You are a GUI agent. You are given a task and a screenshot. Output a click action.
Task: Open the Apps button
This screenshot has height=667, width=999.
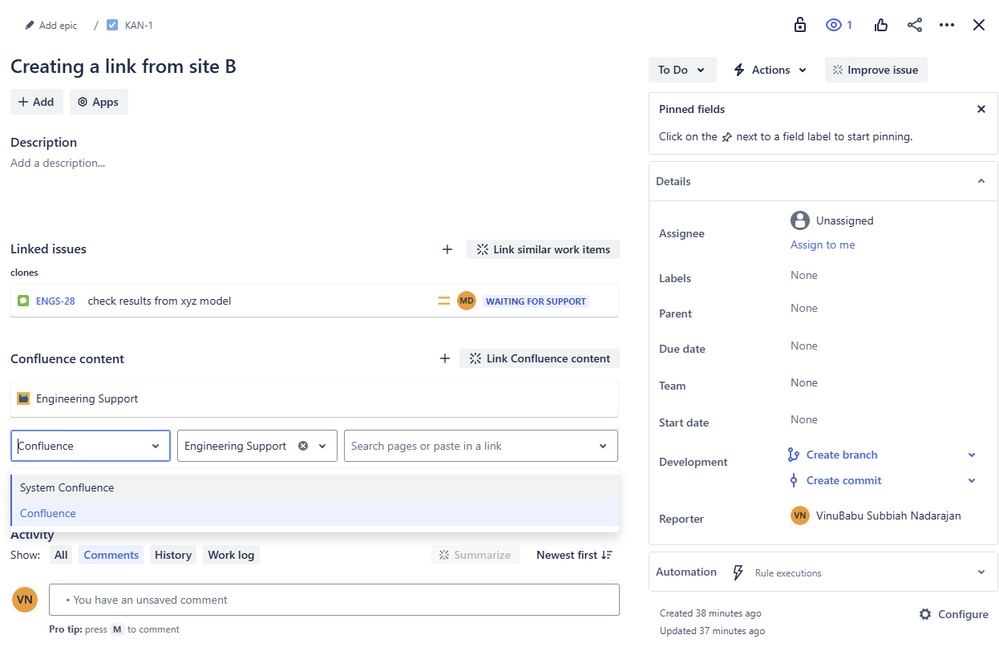click(x=99, y=102)
